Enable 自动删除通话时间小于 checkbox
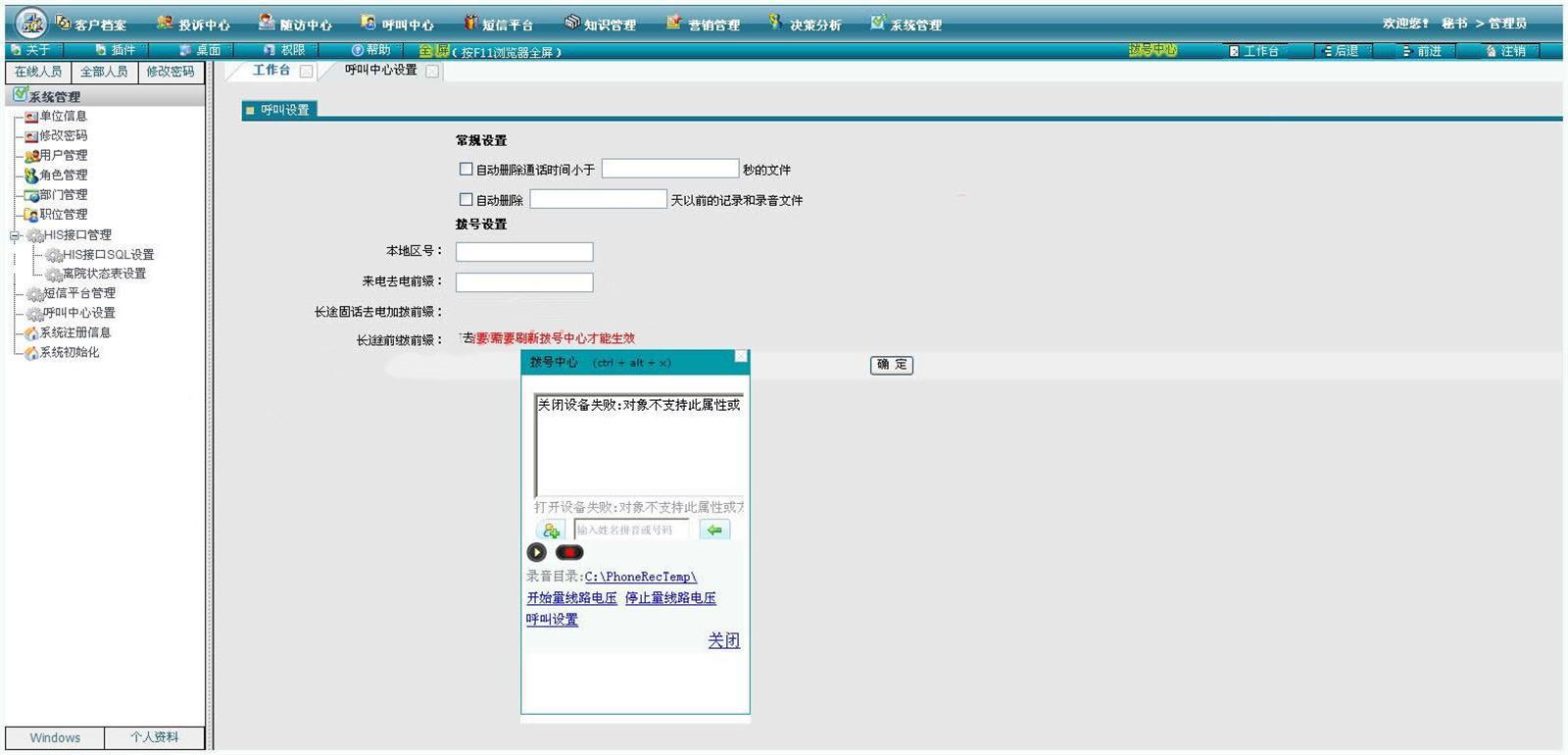The height and width of the screenshot is (755, 1568). click(466, 170)
